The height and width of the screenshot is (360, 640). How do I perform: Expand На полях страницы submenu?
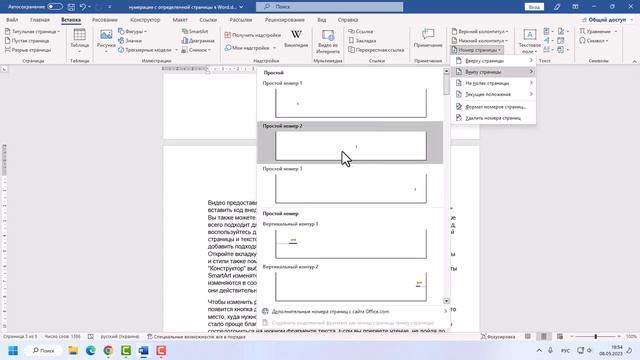[494, 83]
